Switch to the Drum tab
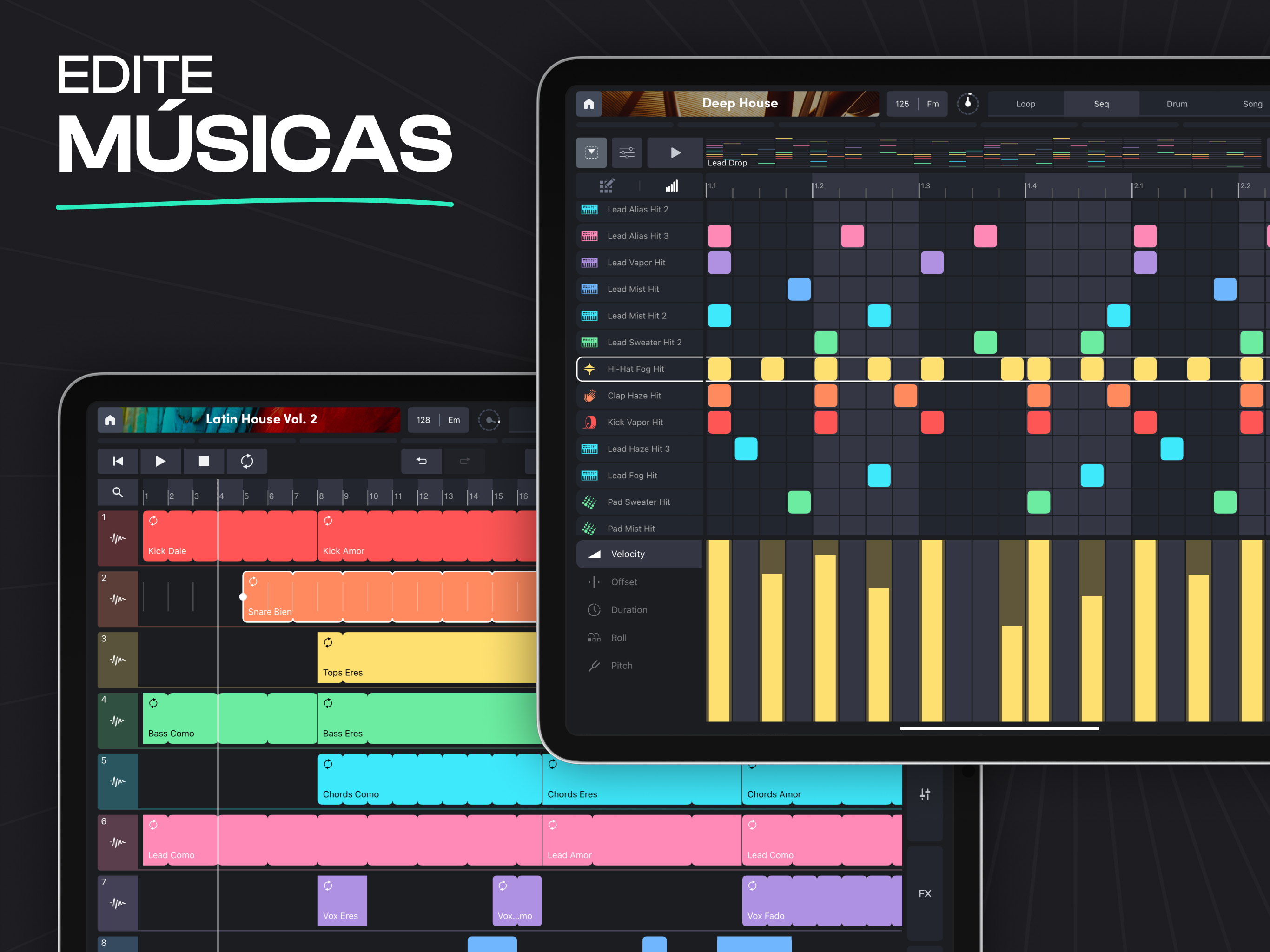1270x952 pixels. point(1177,104)
